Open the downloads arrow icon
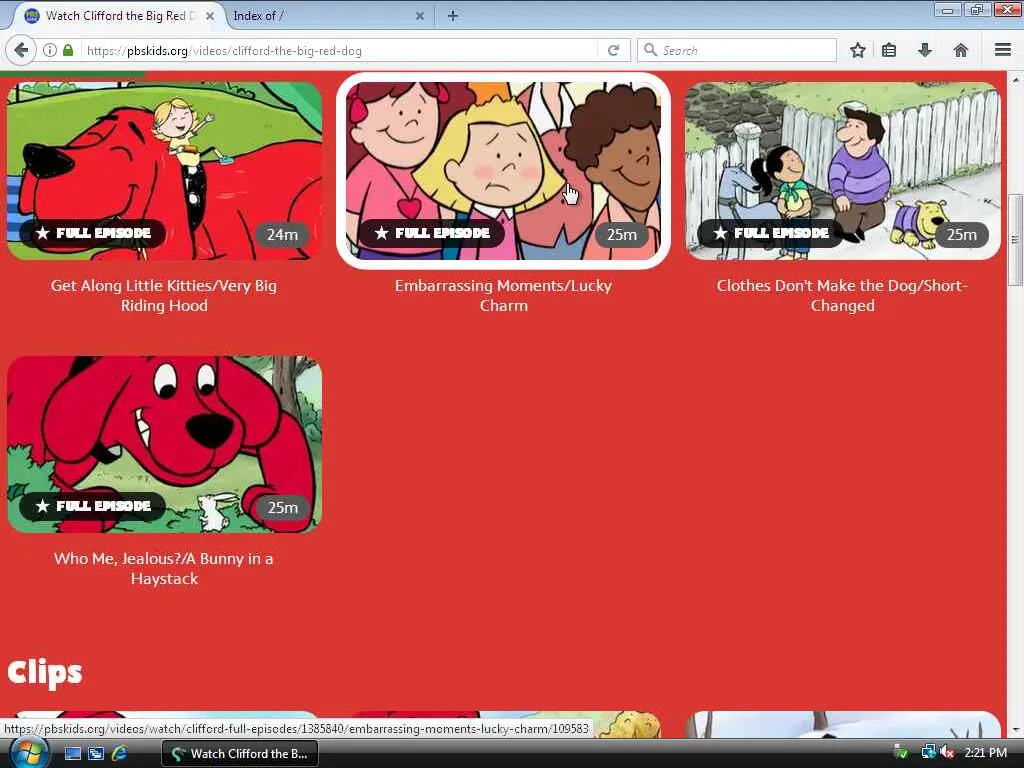The image size is (1024, 768). [925, 50]
